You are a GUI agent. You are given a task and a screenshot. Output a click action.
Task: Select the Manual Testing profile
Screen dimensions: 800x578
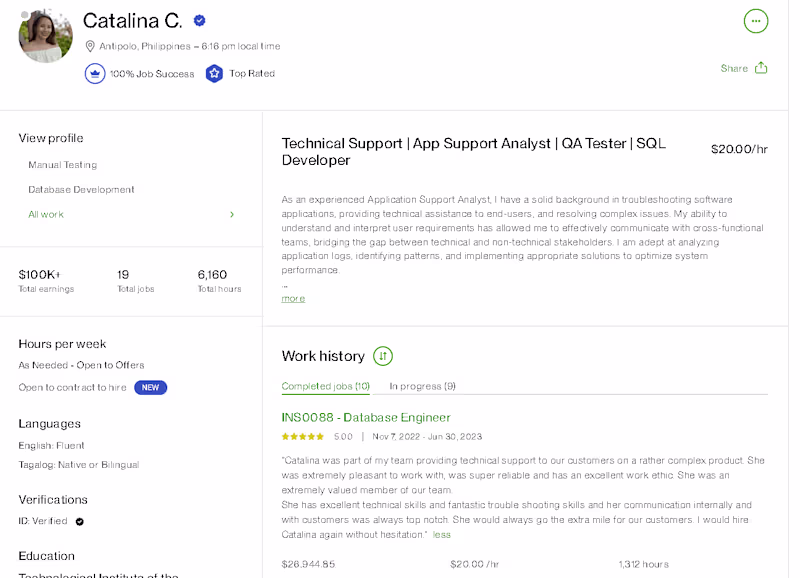tap(63, 165)
